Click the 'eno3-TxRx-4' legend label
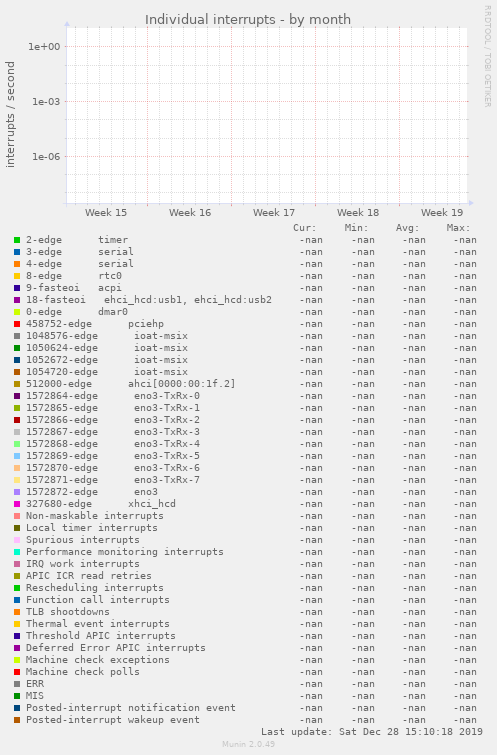This screenshot has width=497, height=755. click(167, 444)
